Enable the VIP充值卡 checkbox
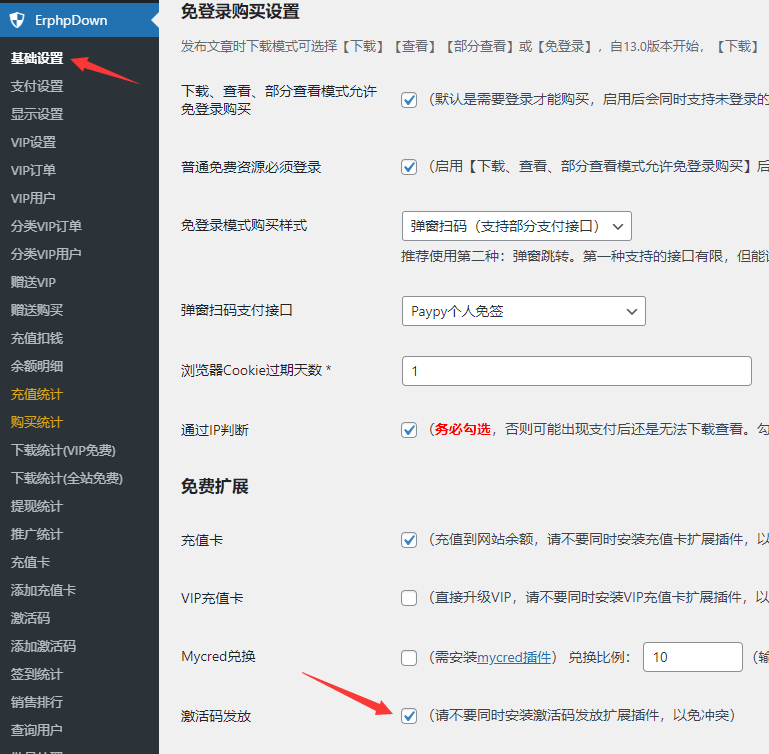The width and height of the screenshot is (769, 754). [x=409, y=598]
